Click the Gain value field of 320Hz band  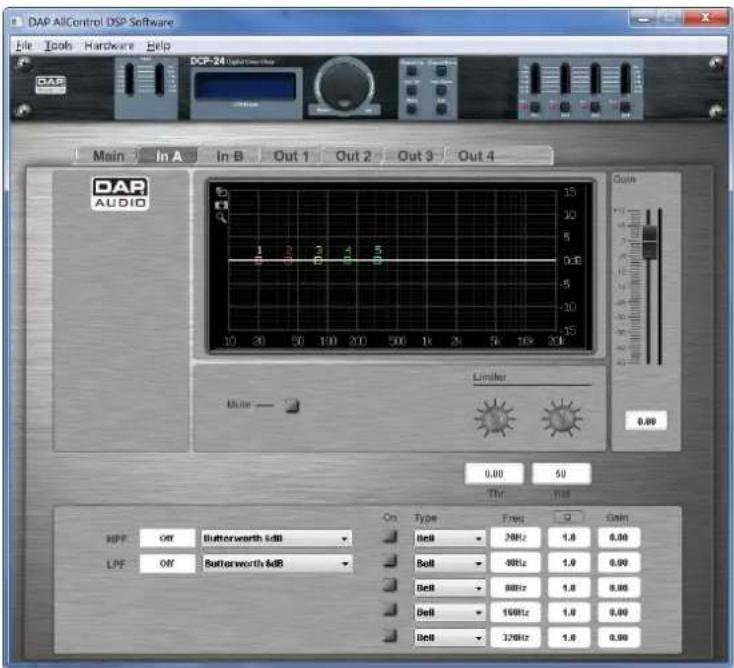[618, 638]
